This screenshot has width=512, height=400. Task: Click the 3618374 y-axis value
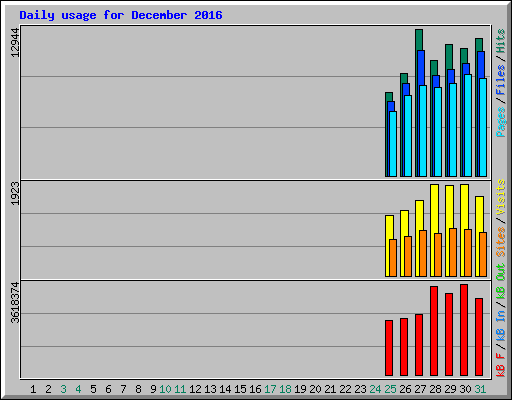tap(15, 303)
